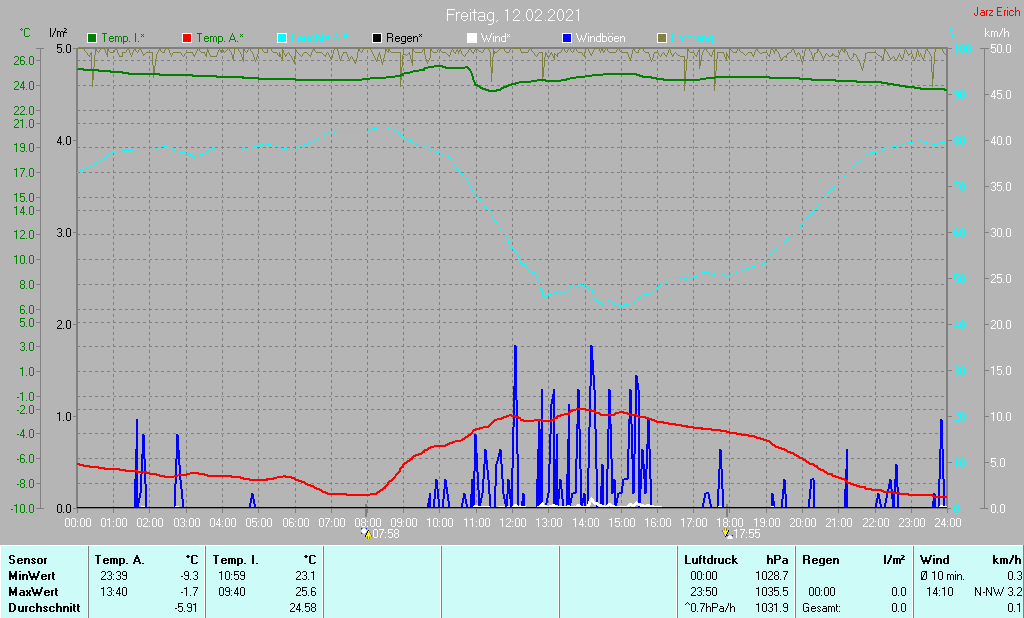Click the blue Windböen legend swatch
1024x618 pixels.
tap(567, 39)
